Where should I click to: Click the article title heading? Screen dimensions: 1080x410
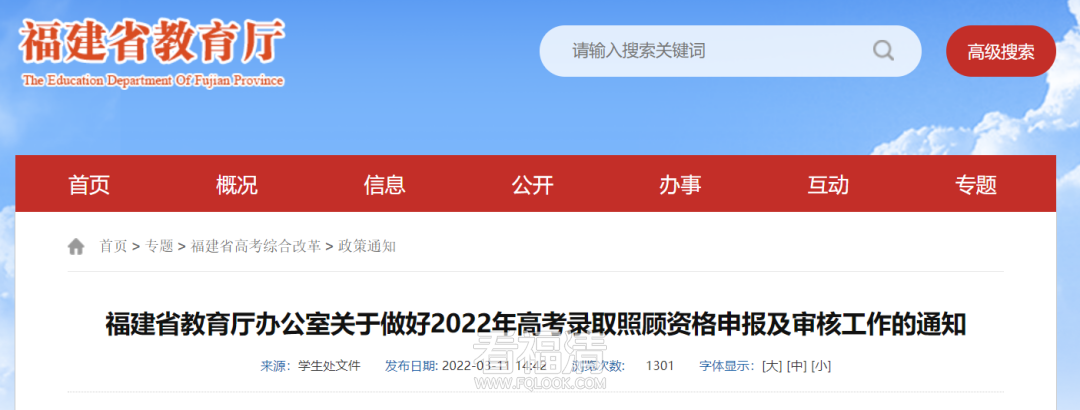point(536,324)
